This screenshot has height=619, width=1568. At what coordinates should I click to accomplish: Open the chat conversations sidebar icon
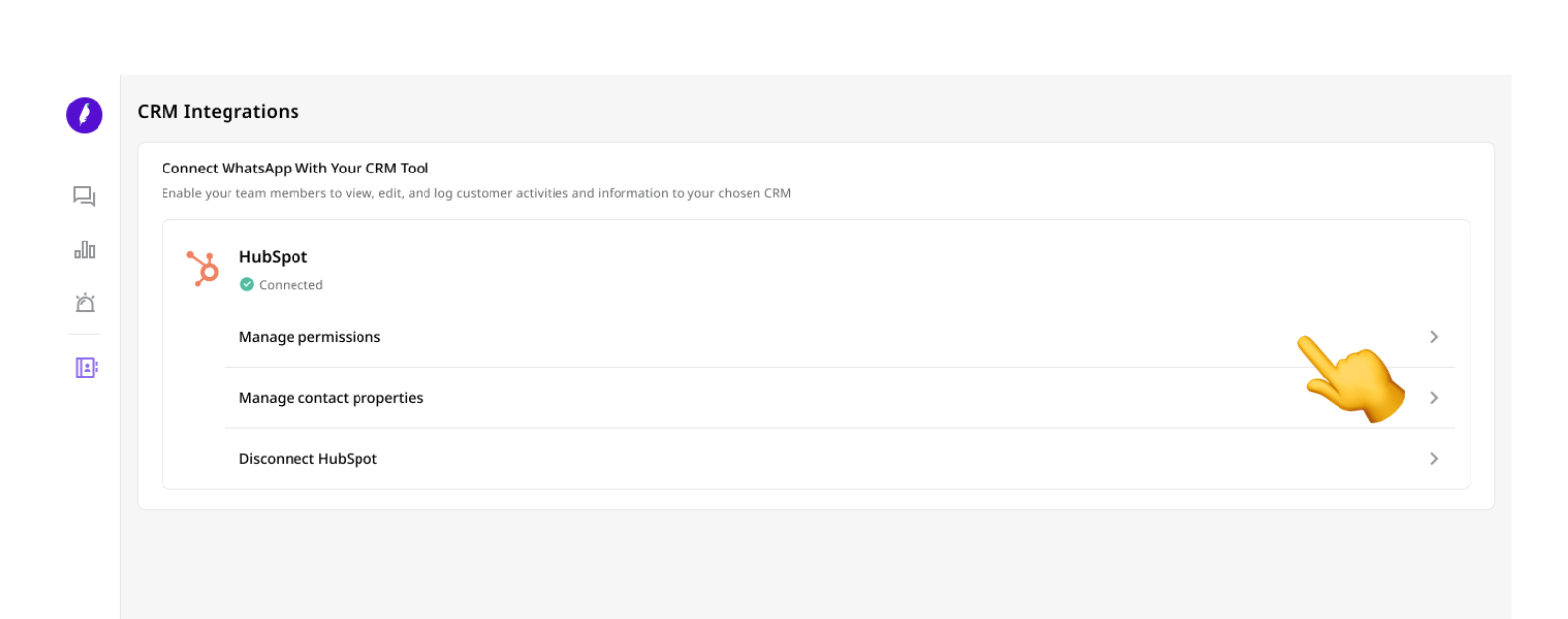85,197
